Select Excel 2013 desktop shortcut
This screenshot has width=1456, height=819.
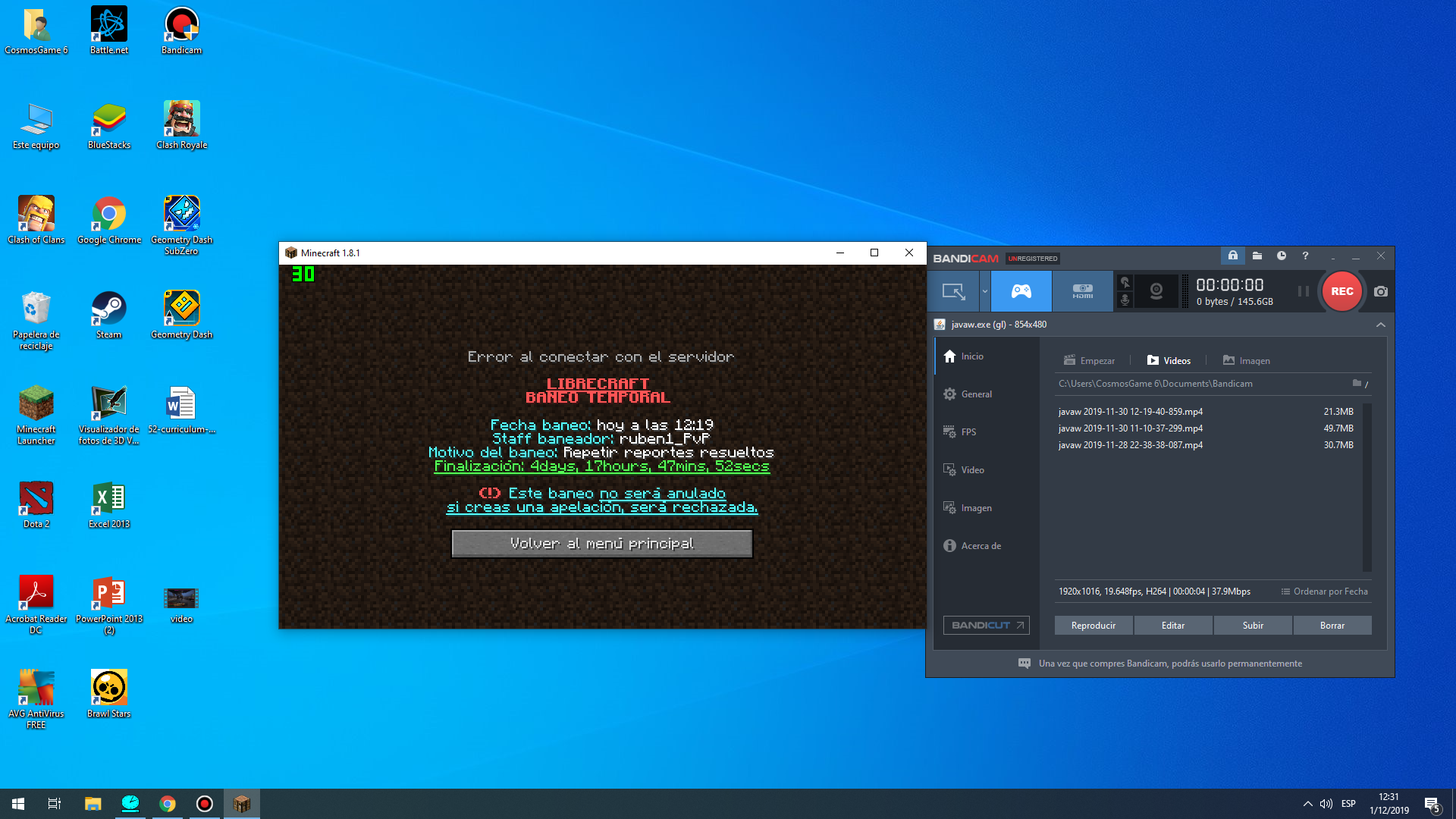[109, 504]
